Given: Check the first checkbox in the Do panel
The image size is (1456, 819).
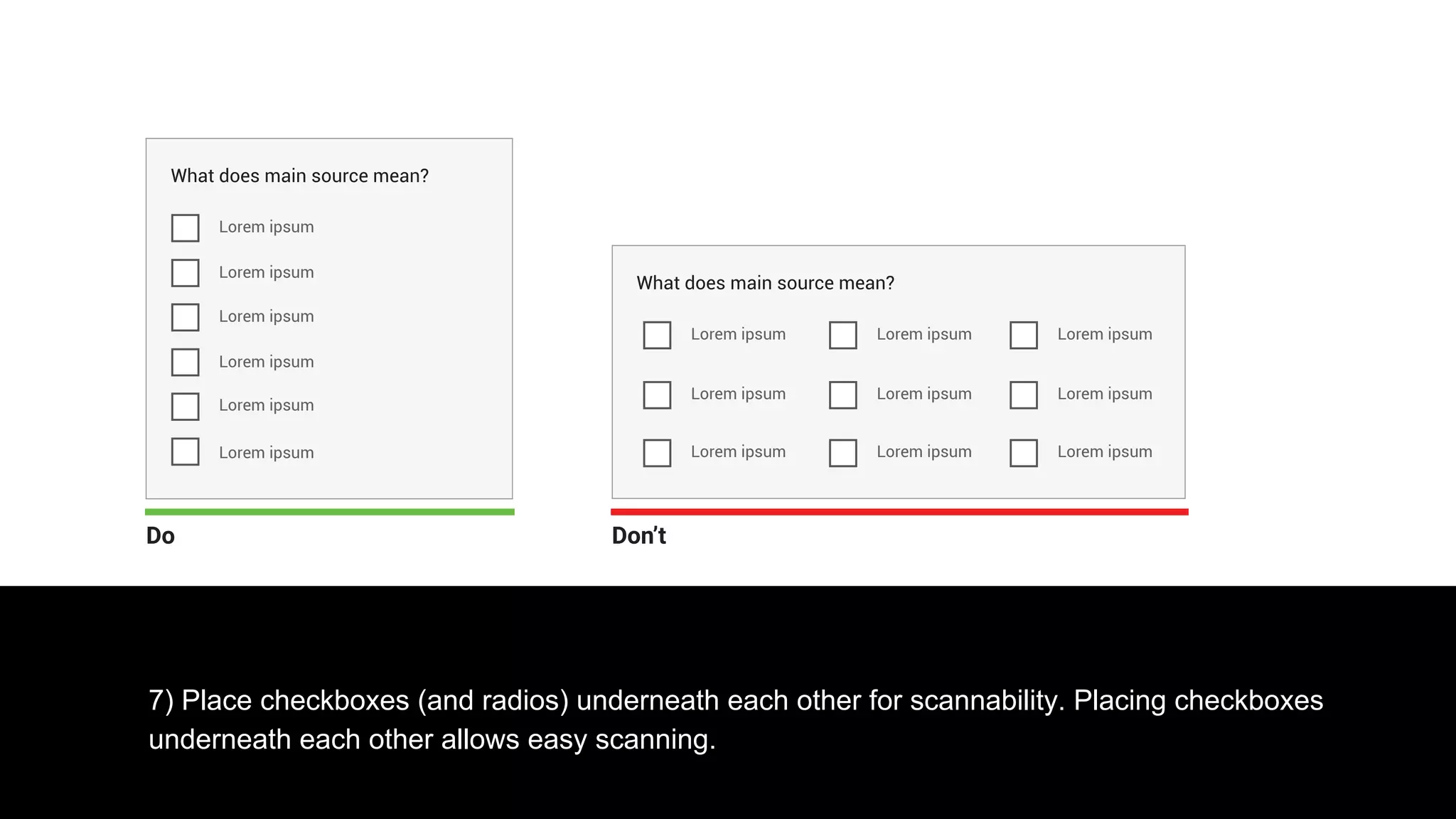Looking at the screenshot, I should point(185,228).
